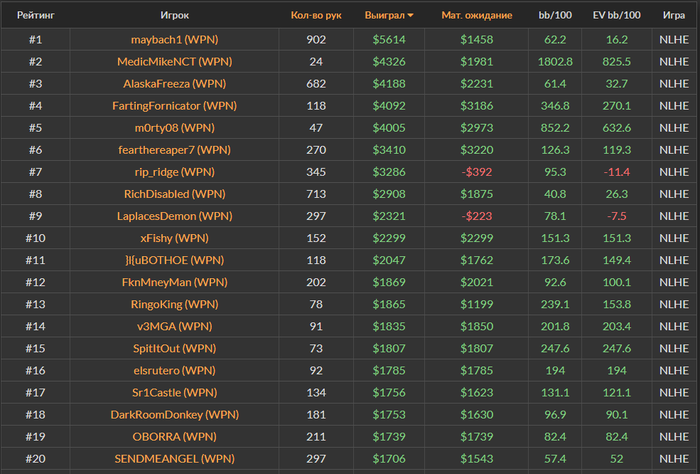Click the Игра column header
This screenshot has height=474, width=700.
674,15
